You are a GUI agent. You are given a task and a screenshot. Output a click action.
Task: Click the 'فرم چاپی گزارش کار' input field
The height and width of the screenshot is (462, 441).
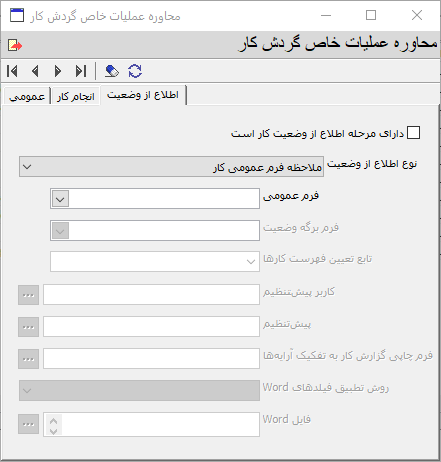coord(151,359)
